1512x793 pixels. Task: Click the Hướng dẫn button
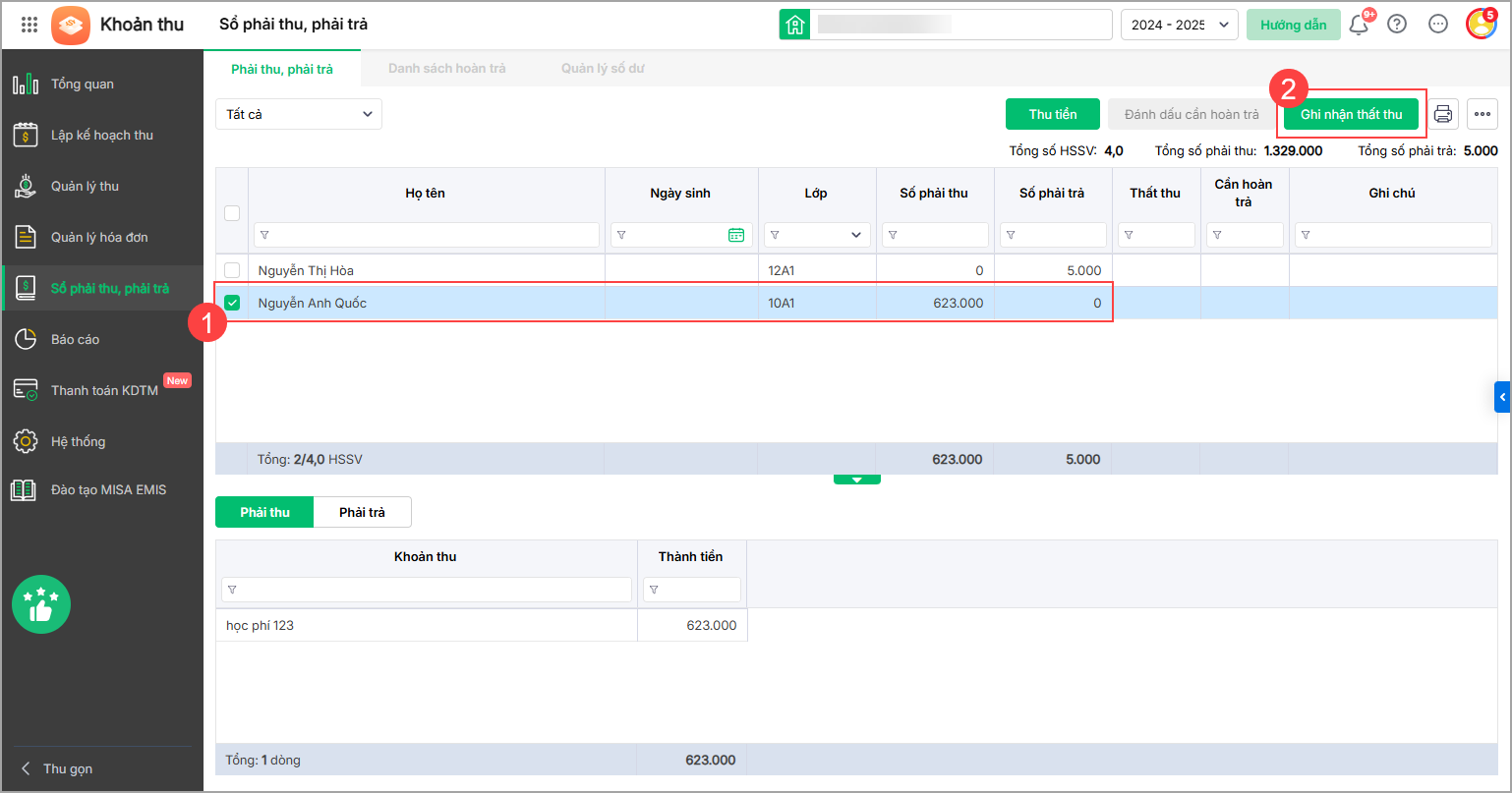pyautogui.click(x=1294, y=25)
